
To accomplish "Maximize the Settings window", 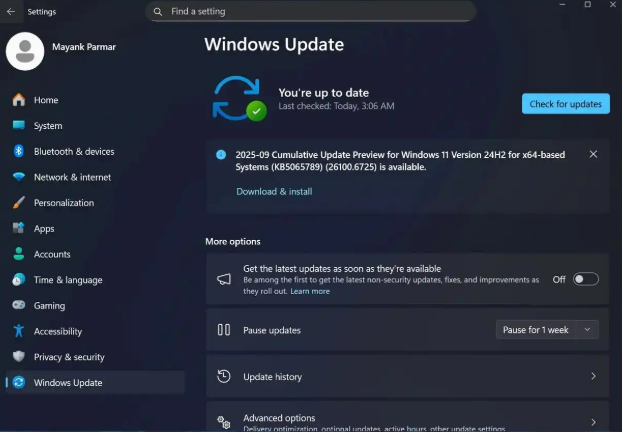I will pyautogui.click(x=587, y=4).
